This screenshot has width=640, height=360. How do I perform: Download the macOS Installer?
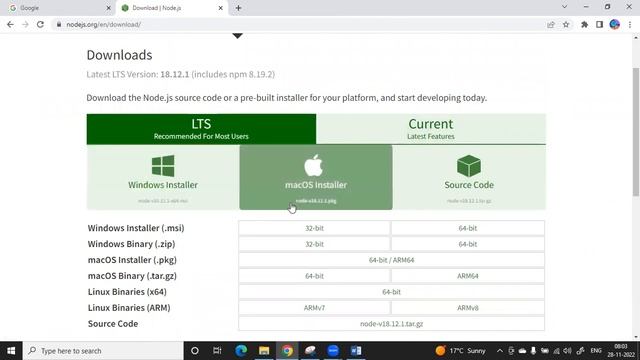[x=316, y=178]
